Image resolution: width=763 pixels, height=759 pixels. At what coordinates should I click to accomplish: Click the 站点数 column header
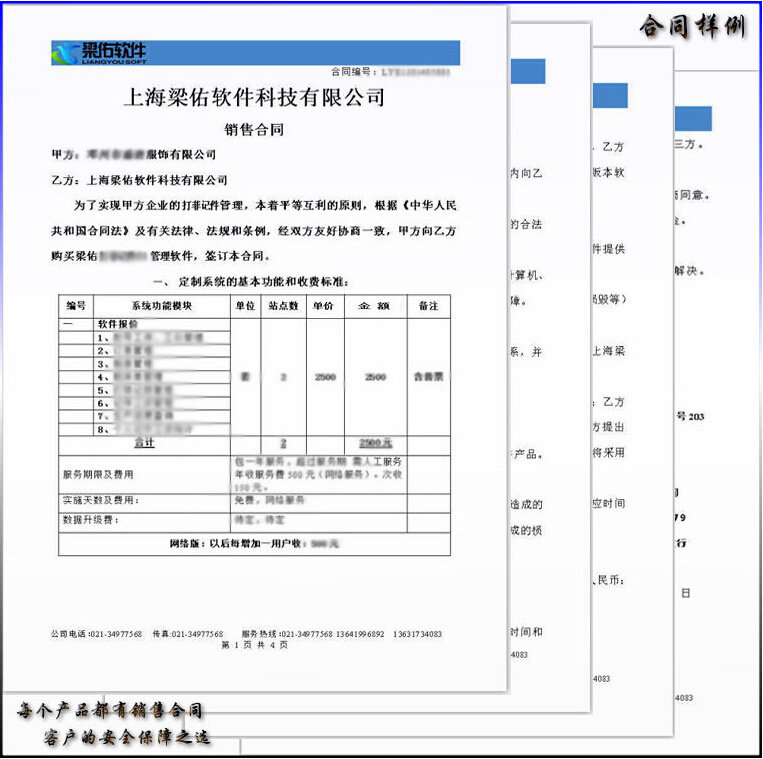pyautogui.click(x=283, y=306)
